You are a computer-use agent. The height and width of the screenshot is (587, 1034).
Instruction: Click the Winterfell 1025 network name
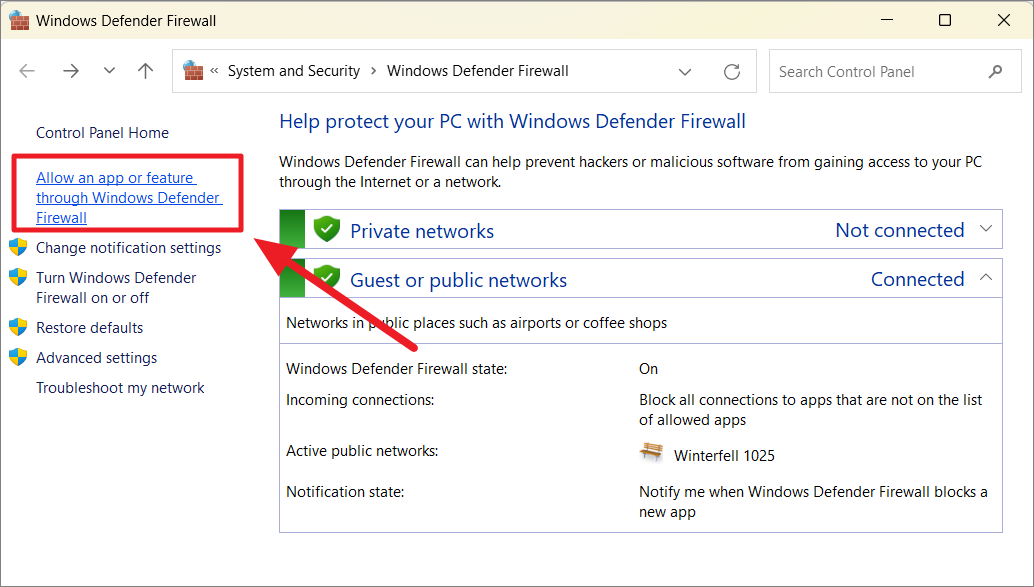coord(724,456)
